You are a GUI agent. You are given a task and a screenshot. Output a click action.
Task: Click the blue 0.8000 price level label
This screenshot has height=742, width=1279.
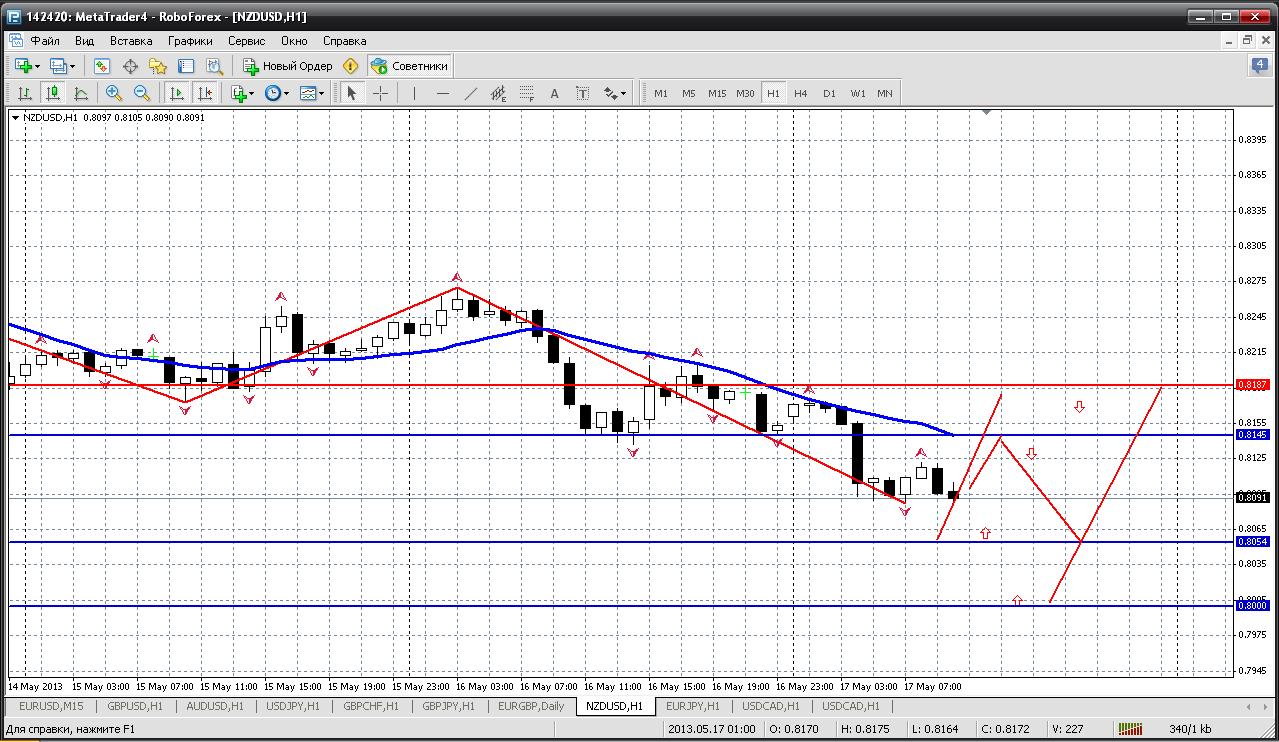coord(1253,606)
